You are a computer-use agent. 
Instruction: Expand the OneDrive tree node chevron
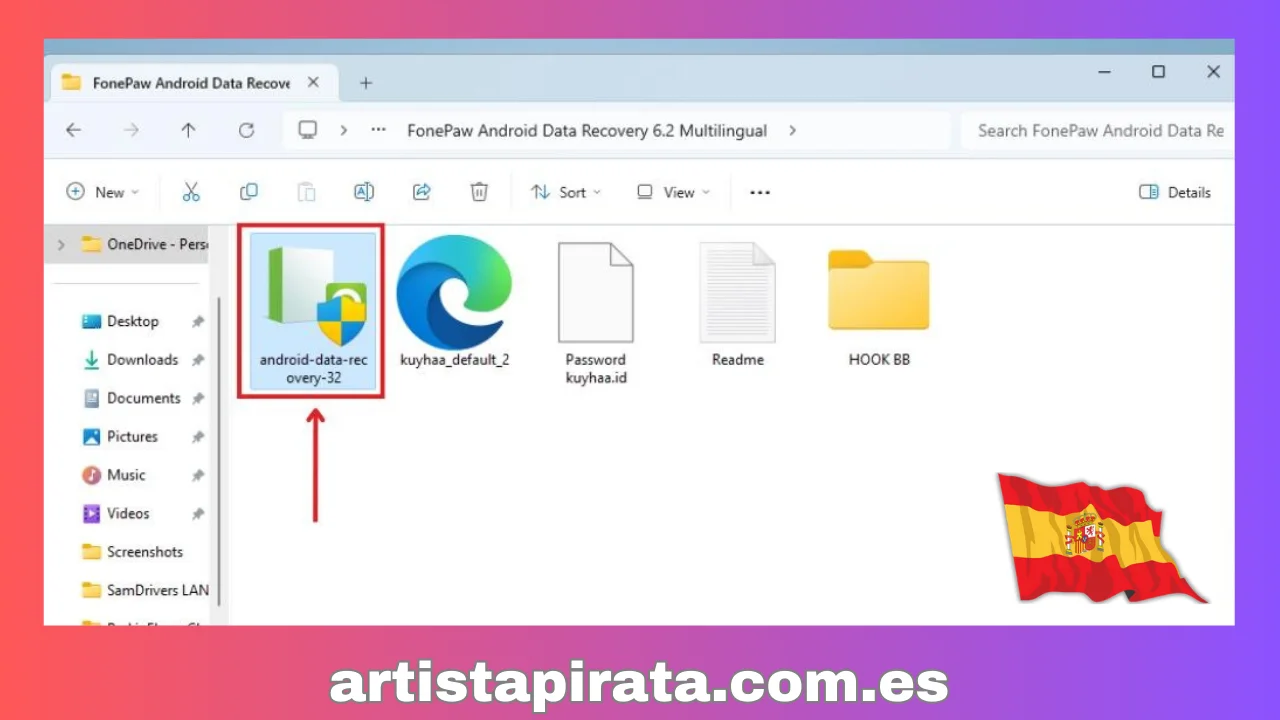[x=61, y=244]
